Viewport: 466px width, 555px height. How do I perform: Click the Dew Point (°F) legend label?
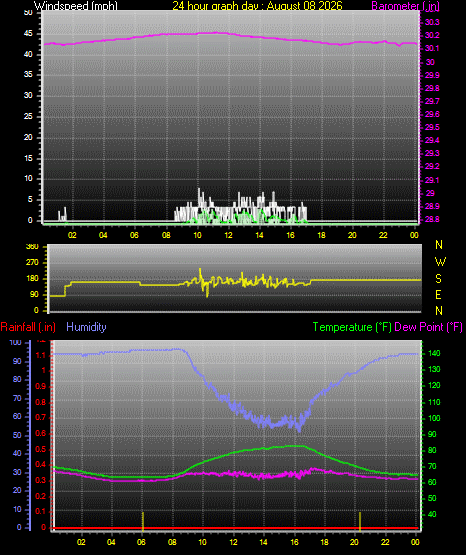428,327
